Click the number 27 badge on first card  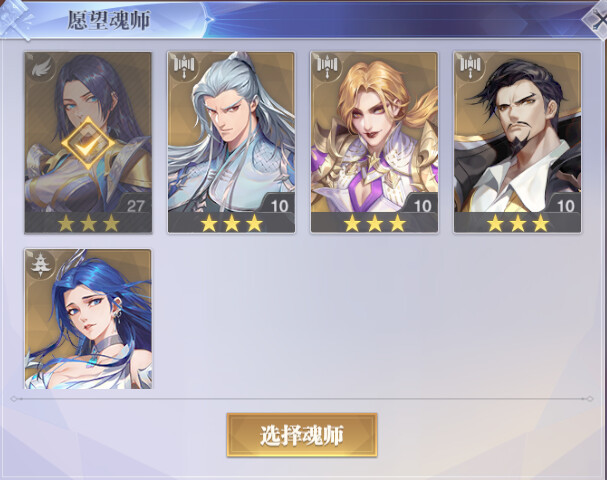[x=135, y=206]
